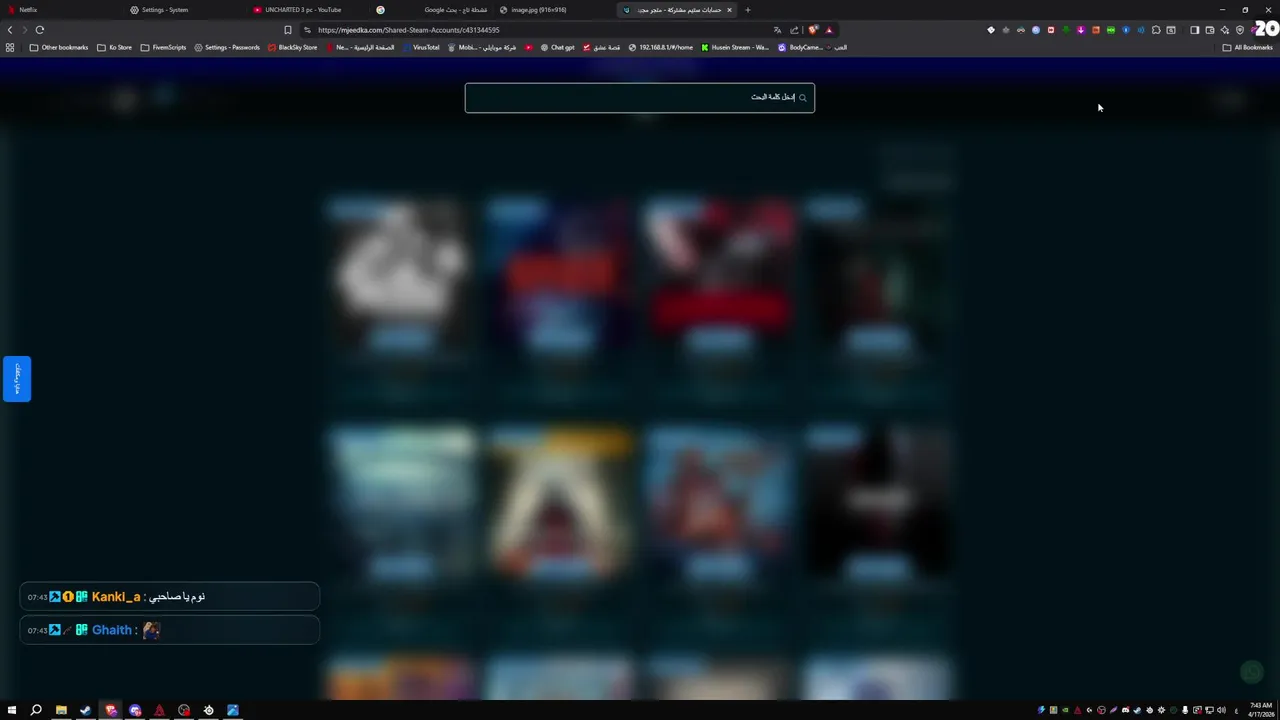This screenshot has width=1280, height=720.
Task: Open the Chat gpt bookmark
Action: click(558, 47)
